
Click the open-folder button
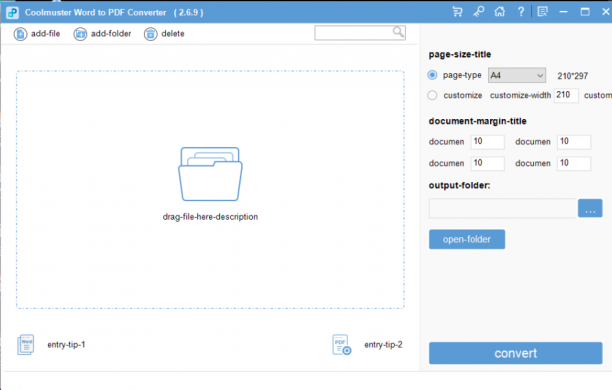point(467,239)
